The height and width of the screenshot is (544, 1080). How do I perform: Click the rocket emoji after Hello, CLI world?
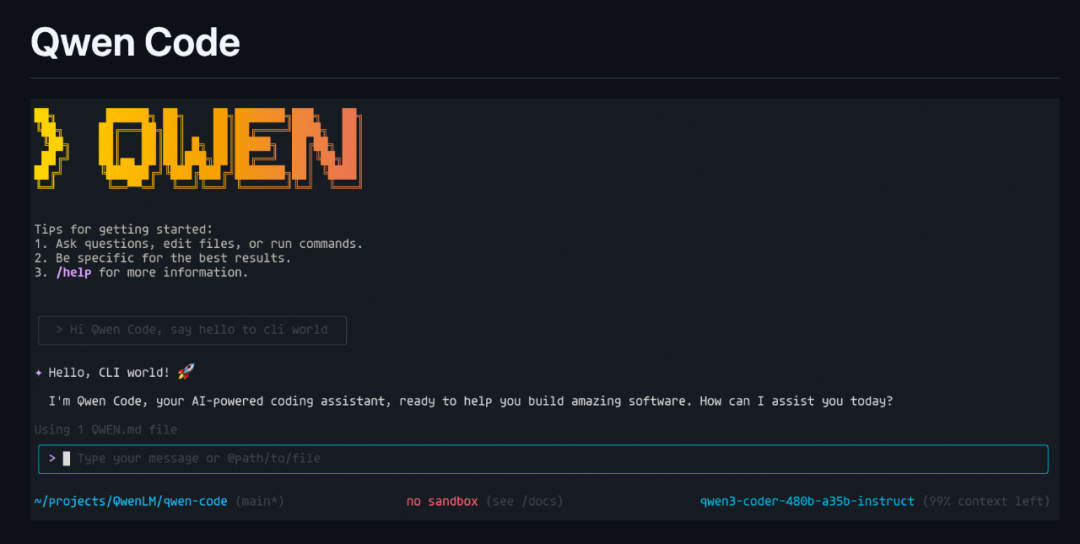click(x=185, y=372)
